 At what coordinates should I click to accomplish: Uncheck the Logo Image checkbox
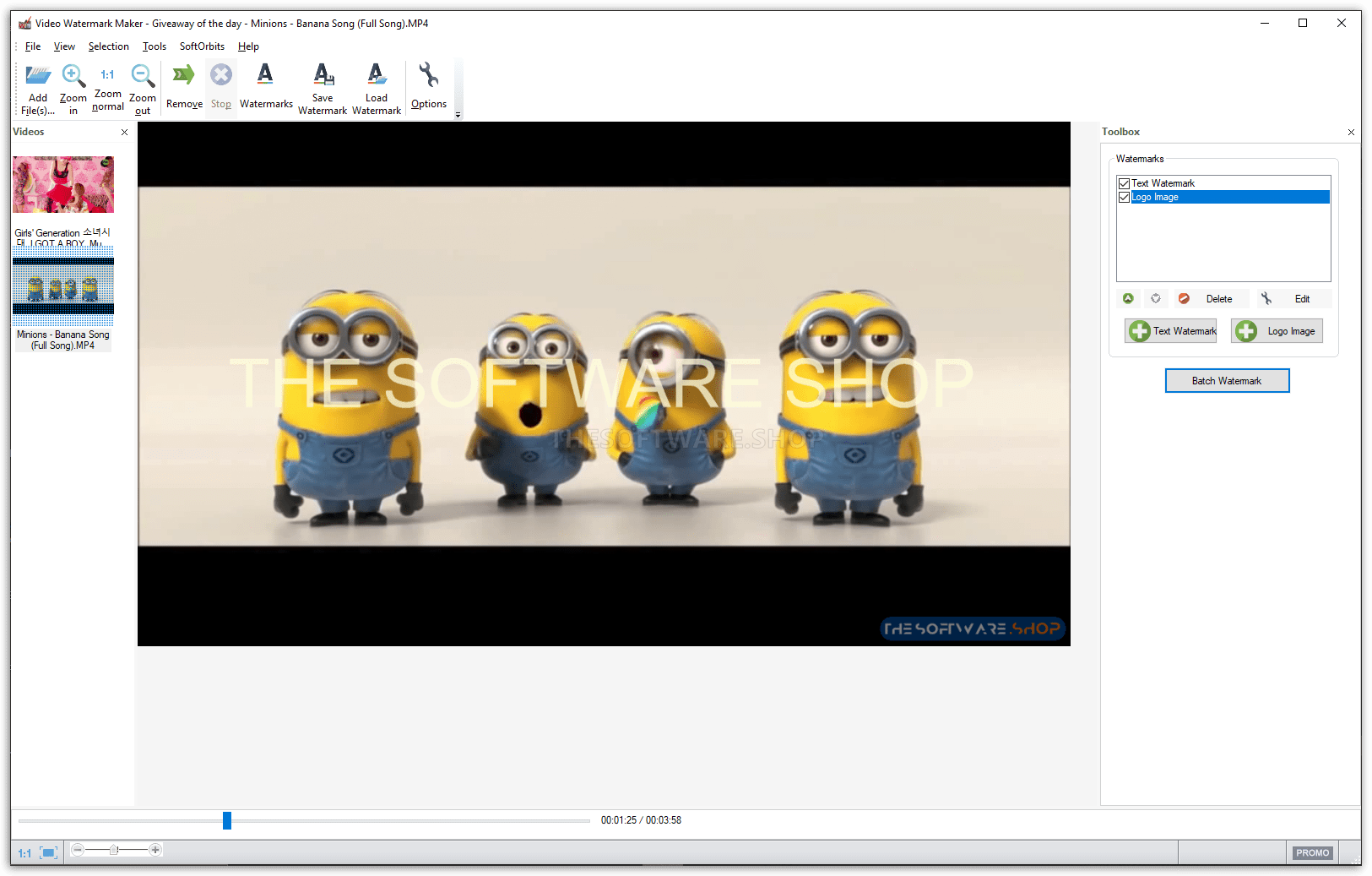[1124, 198]
